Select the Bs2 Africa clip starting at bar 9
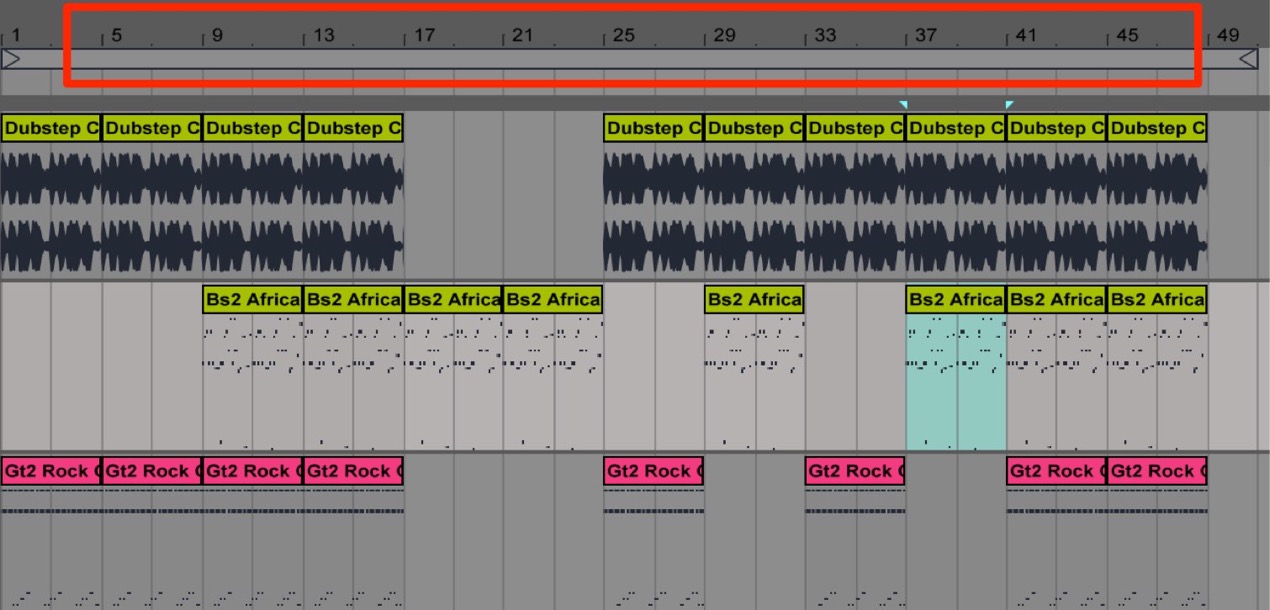 click(x=253, y=299)
